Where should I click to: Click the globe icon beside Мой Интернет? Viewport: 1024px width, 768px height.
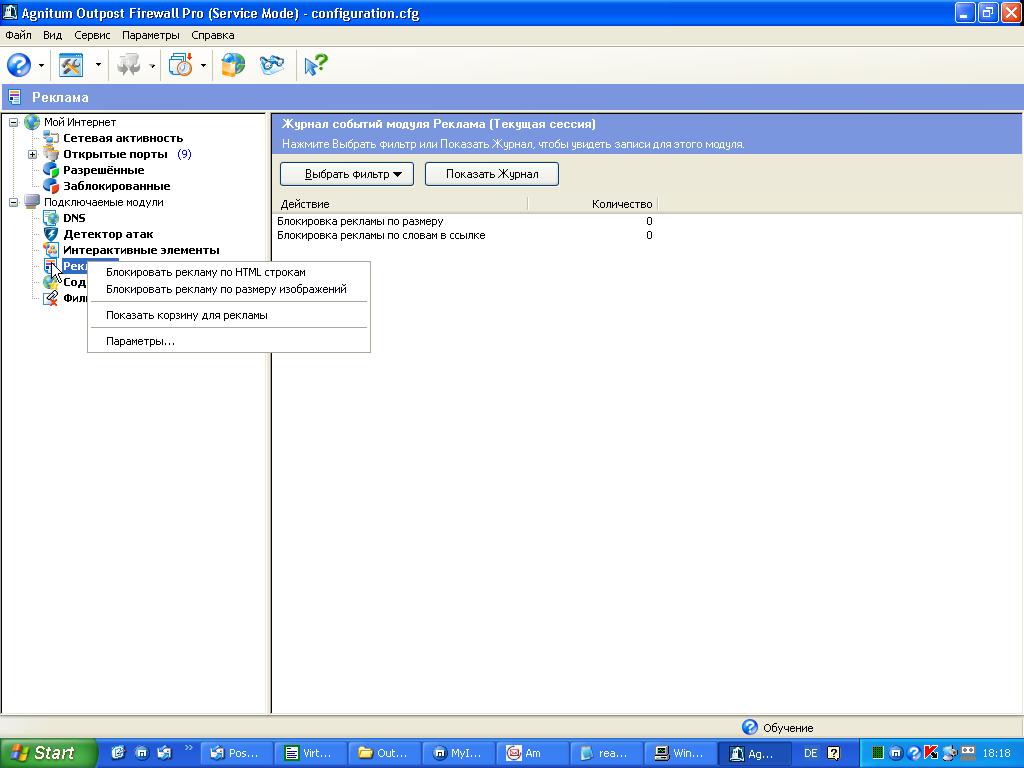pos(32,122)
